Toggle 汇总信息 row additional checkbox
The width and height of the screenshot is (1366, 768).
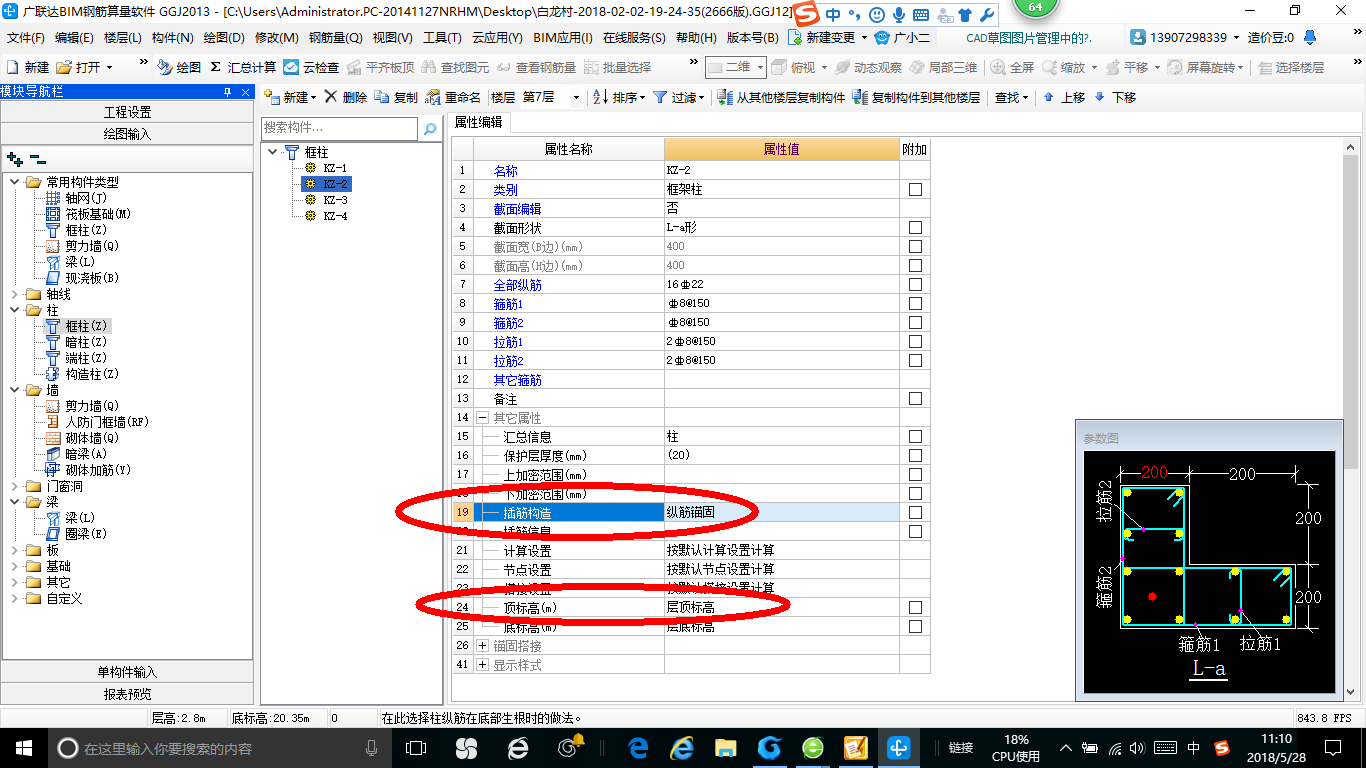click(915, 437)
